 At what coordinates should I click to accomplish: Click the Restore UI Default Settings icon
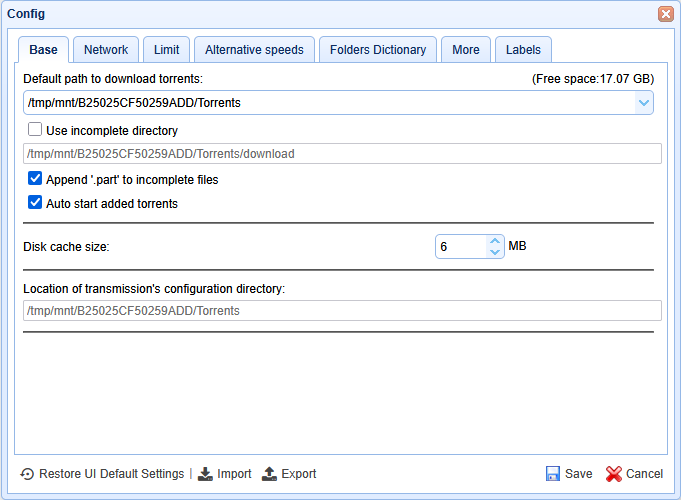(27, 474)
